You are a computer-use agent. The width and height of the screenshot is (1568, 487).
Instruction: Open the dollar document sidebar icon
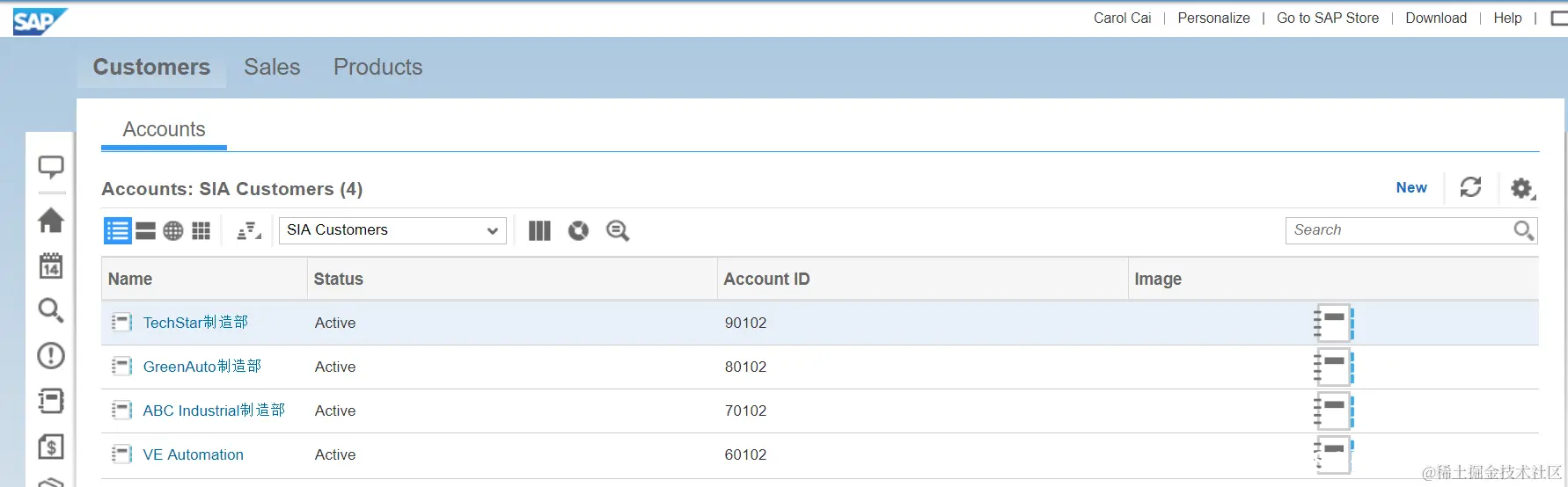click(51, 447)
